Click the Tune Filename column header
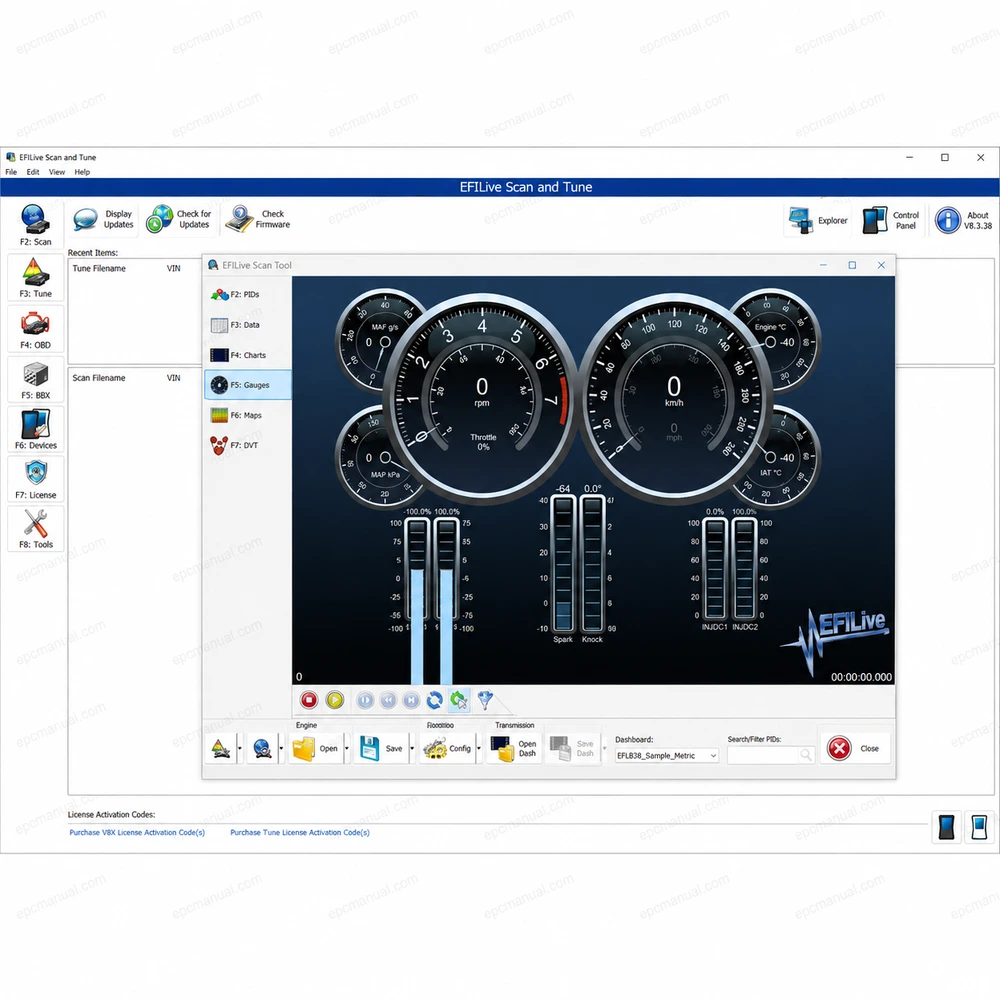This screenshot has width=1000, height=1000. point(99,268)
